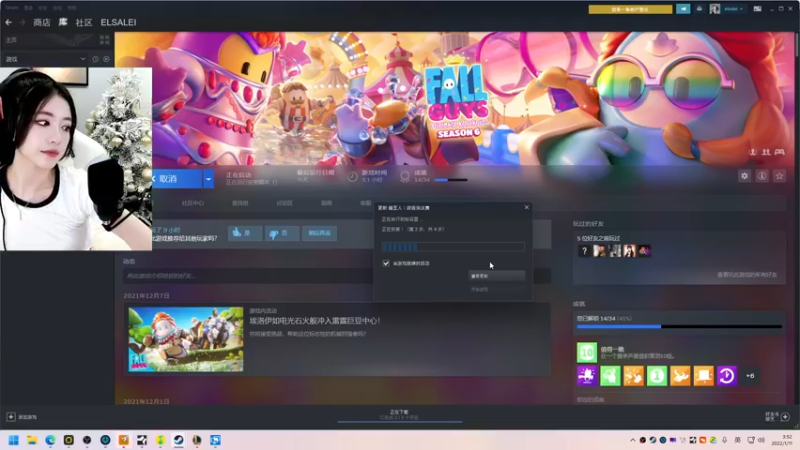The image size is (800, 450).
Task: Expand the dropdown arrow beside 取消
Action: [x=209, y=179]
